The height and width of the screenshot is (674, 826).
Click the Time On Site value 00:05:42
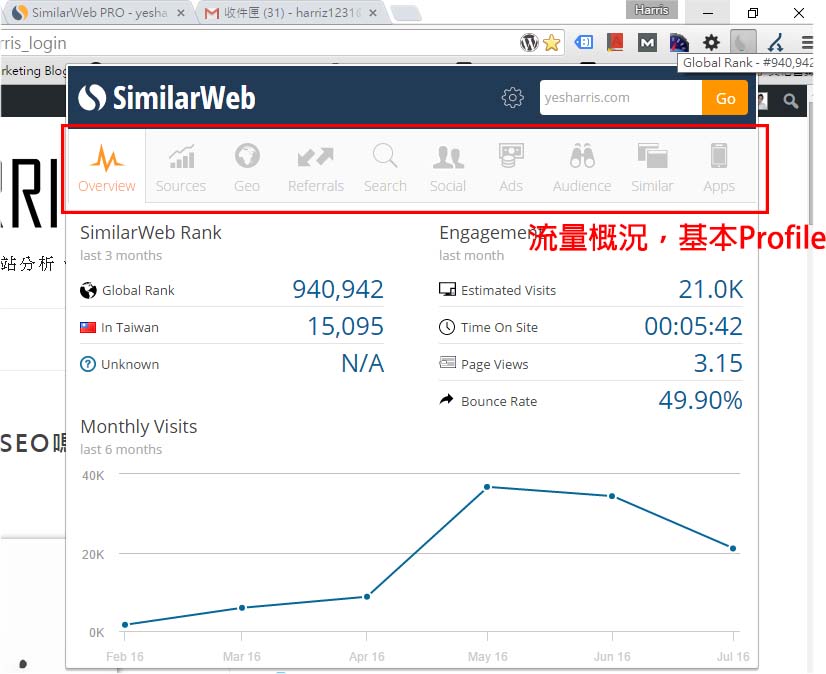693,326
